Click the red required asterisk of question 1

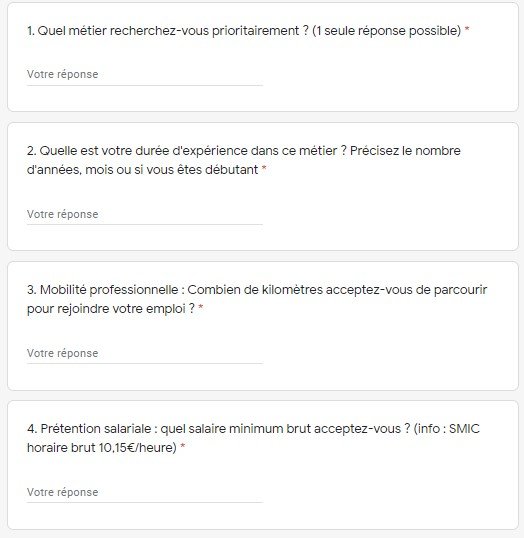467,30
